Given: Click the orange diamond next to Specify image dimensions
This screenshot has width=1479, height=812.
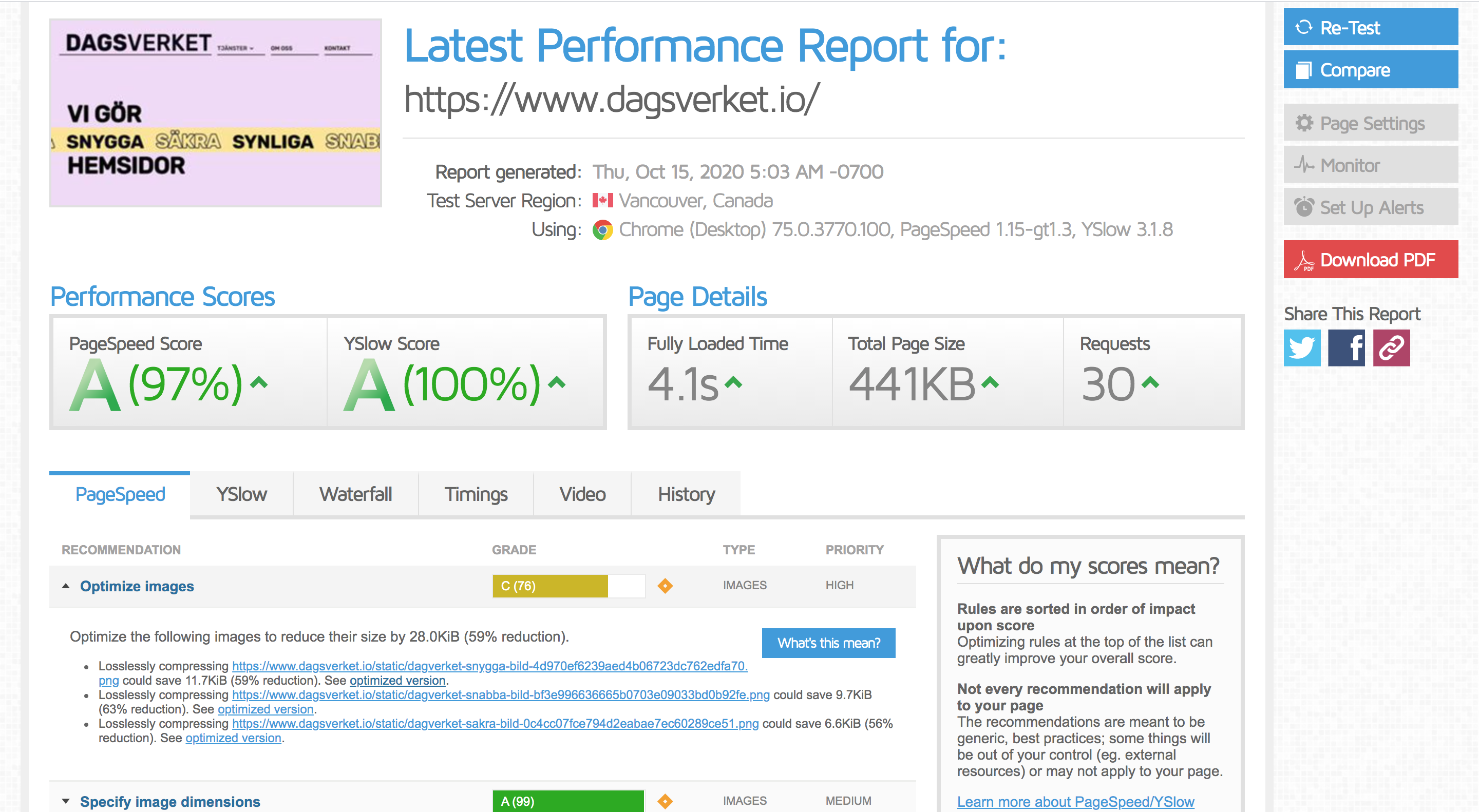Looking at the screenshot, I should 665,801.
